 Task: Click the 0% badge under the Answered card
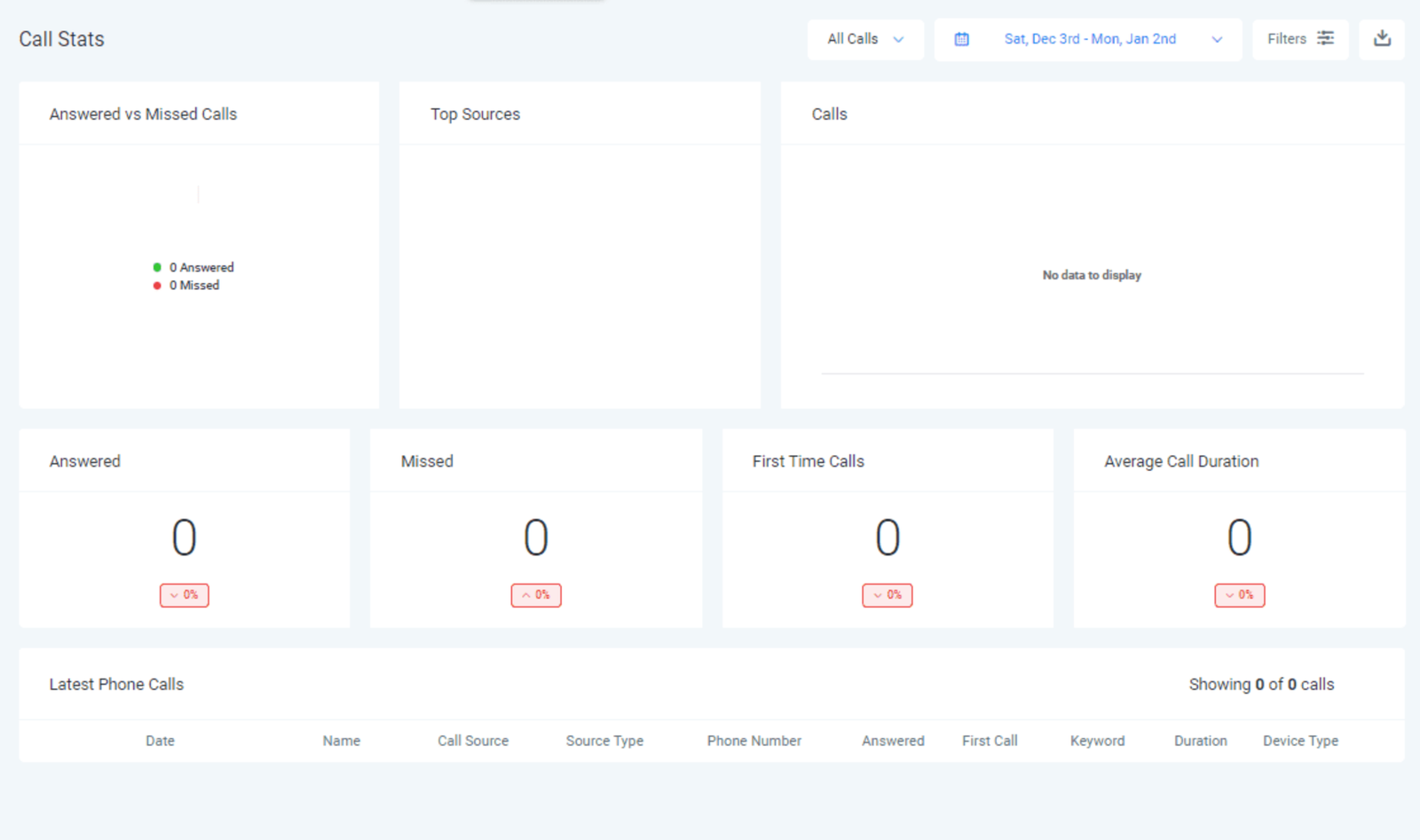point(185,595)
